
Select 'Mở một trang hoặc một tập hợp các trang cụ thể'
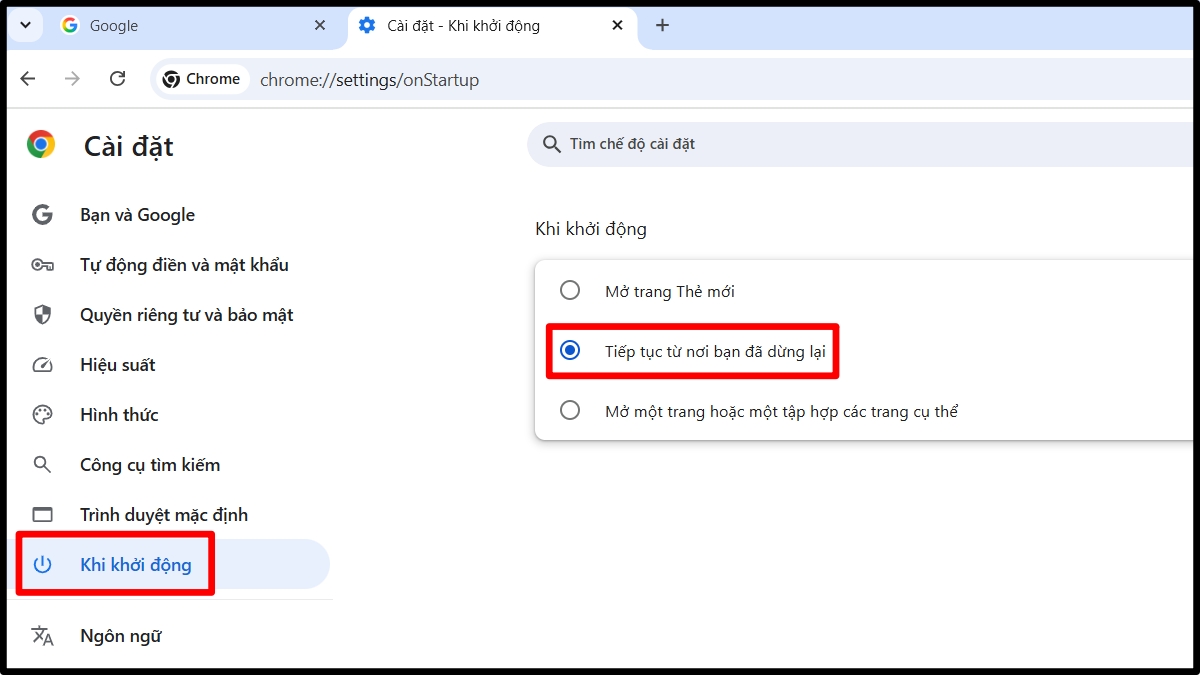pos(570,410)
